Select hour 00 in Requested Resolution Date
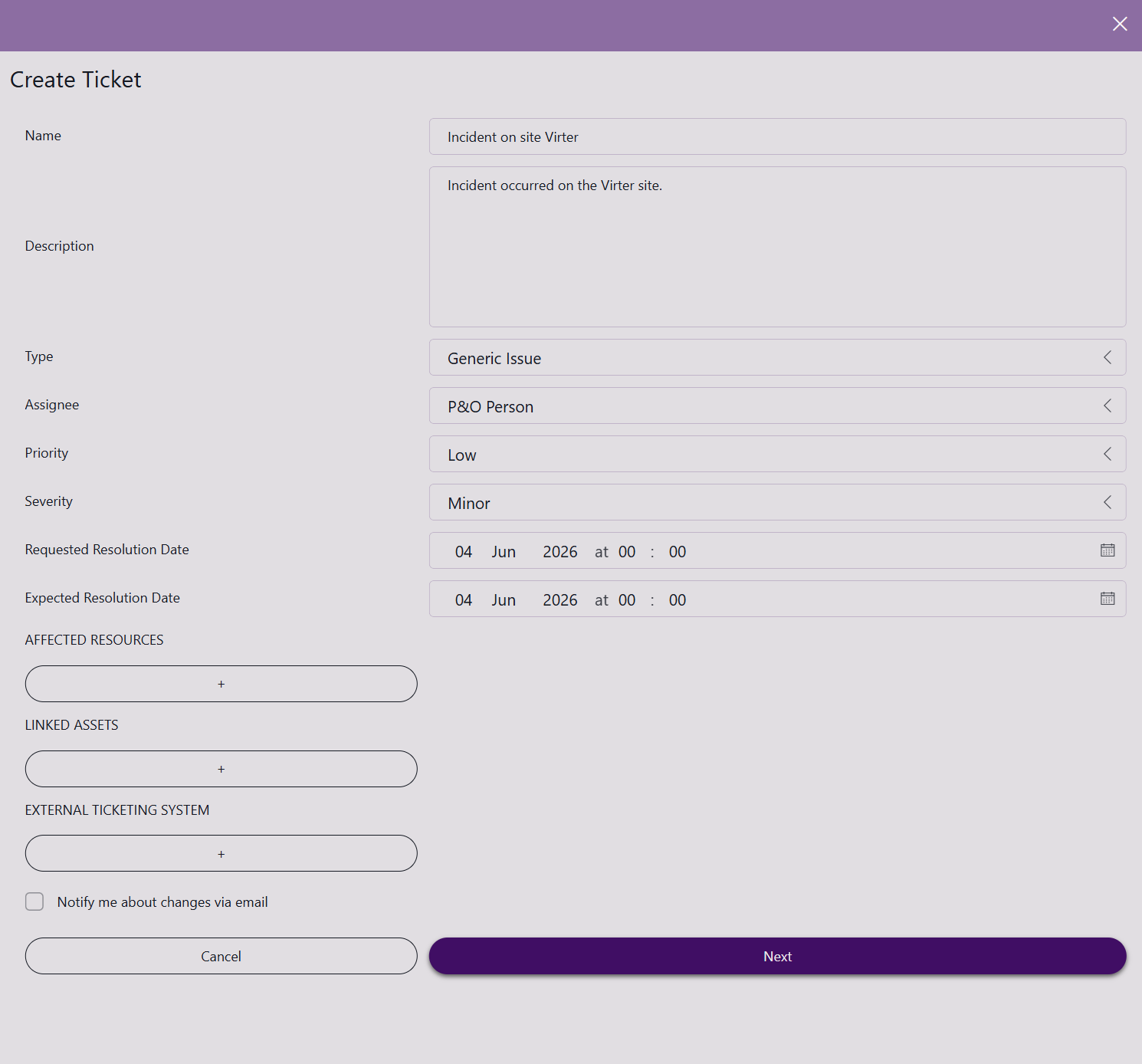The width and height of the screenshot is (1142, 1064). 627,552
